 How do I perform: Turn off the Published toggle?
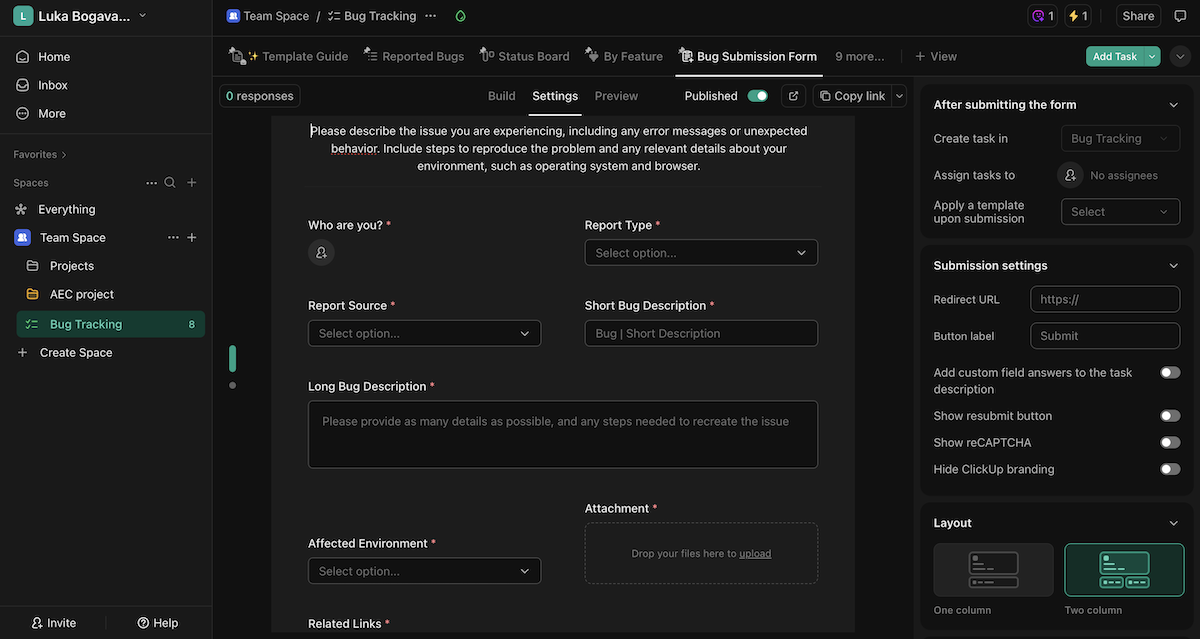[x=757, y=95]
